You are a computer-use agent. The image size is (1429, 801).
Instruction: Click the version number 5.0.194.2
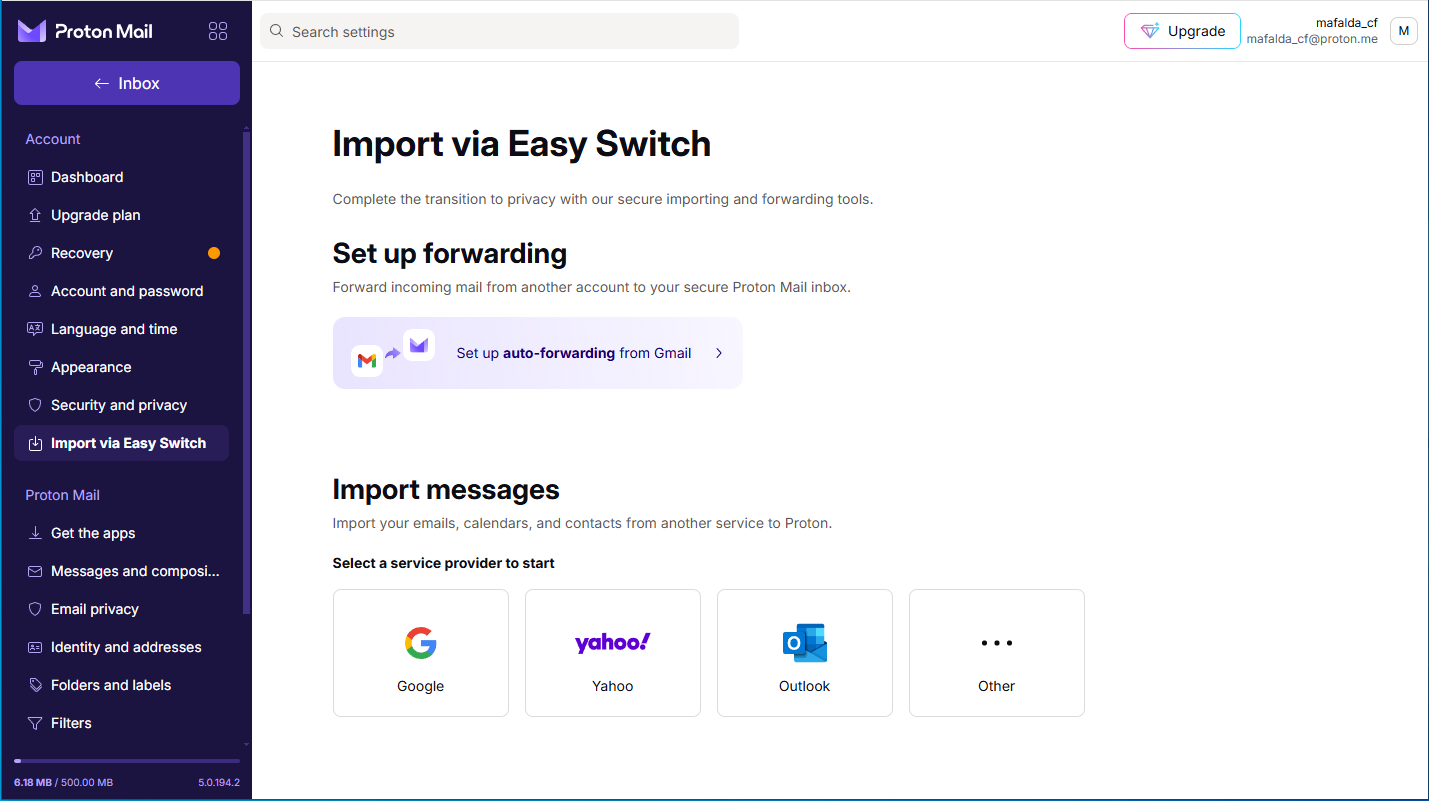219,782
